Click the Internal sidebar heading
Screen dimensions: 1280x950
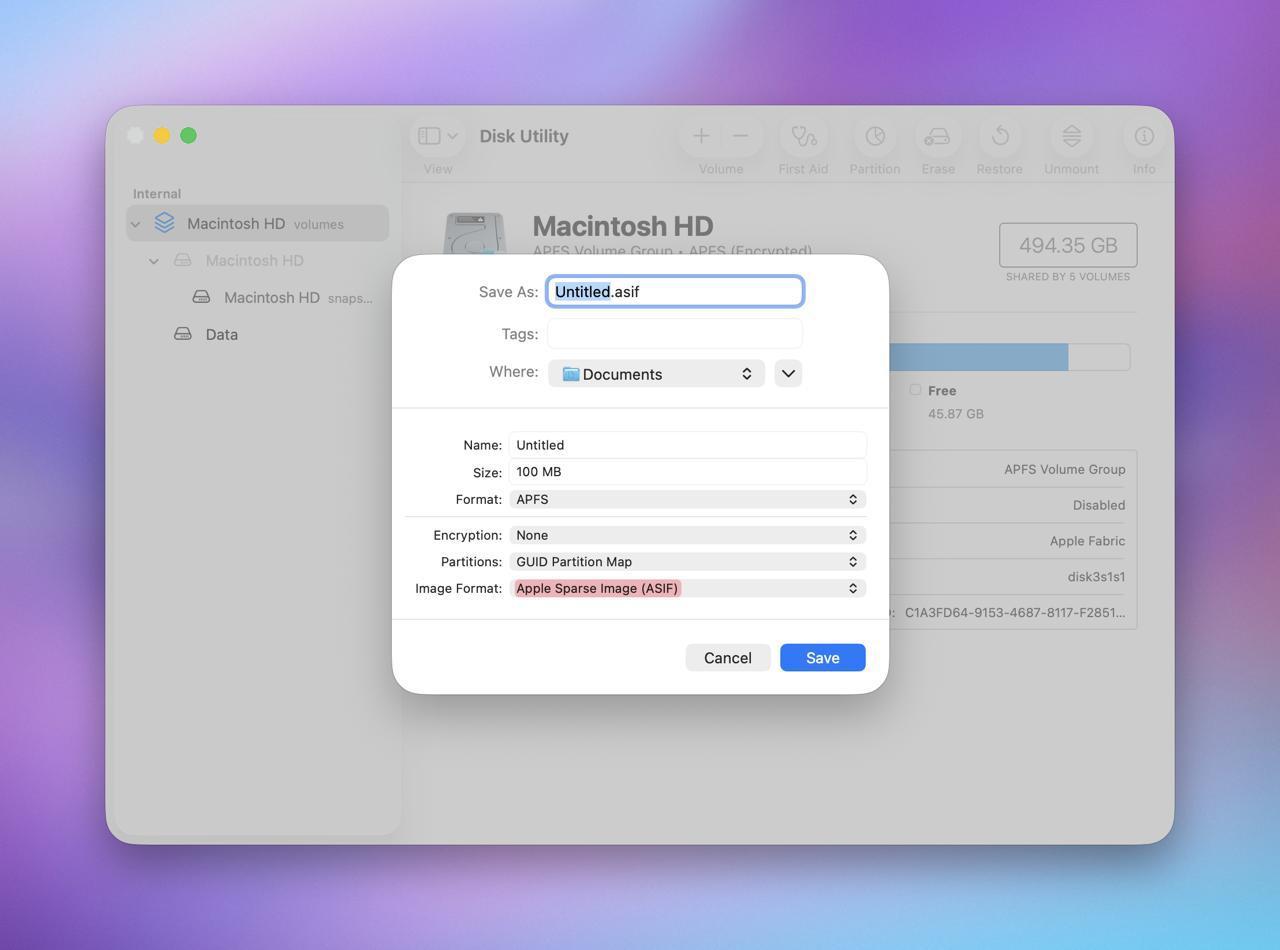157,194
